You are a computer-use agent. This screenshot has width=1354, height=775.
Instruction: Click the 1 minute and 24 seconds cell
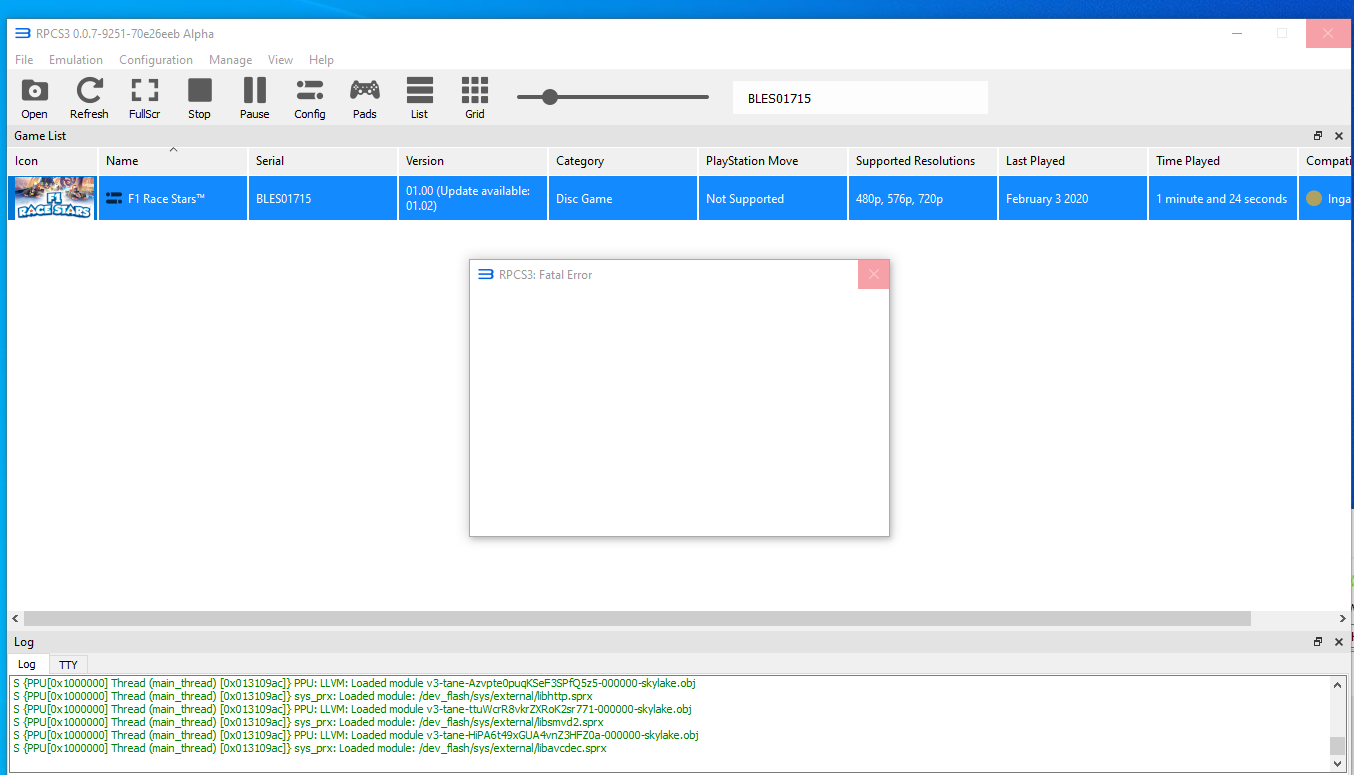coord(1223,198)
